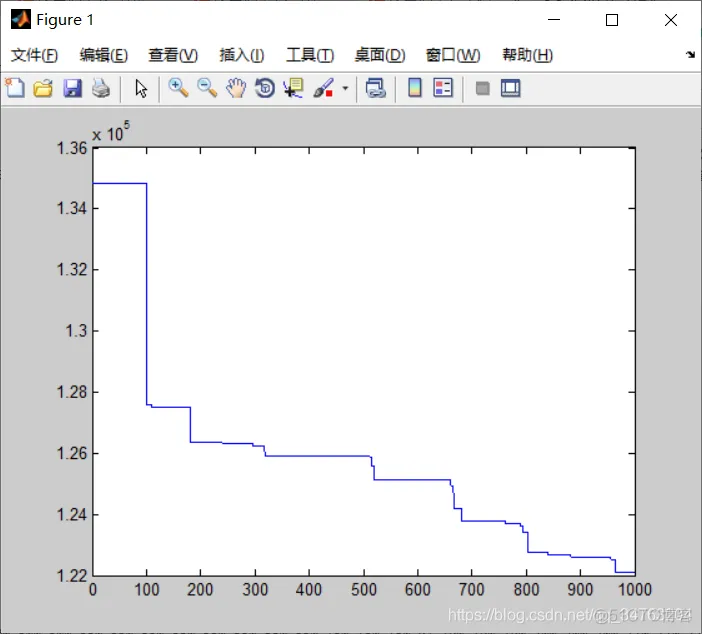Click the Link Plot icon

coord(376,88)
